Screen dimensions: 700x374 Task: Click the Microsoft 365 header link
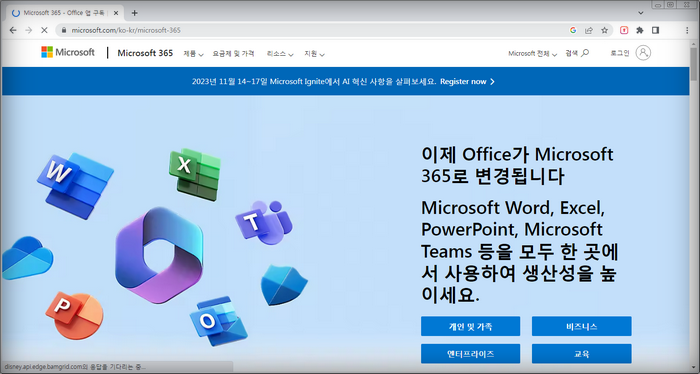tap(145, 53)
